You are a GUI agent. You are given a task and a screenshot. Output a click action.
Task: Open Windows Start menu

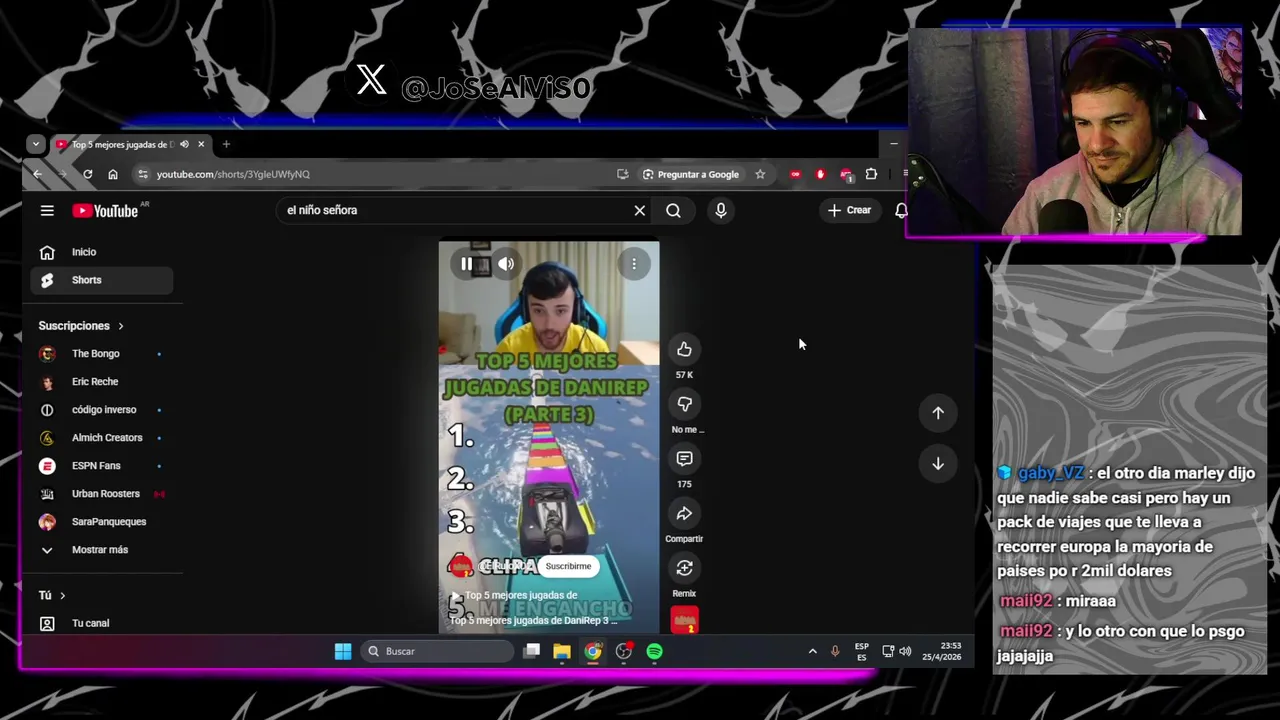(343, 651)
